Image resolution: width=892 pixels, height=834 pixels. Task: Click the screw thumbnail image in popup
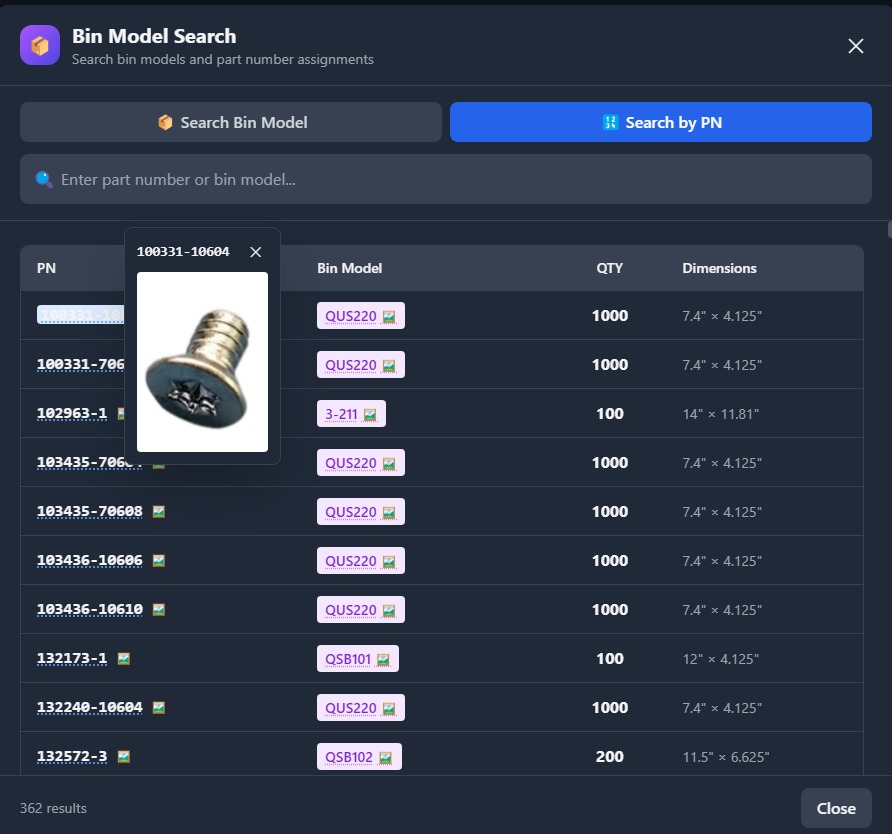pos(202,362)
